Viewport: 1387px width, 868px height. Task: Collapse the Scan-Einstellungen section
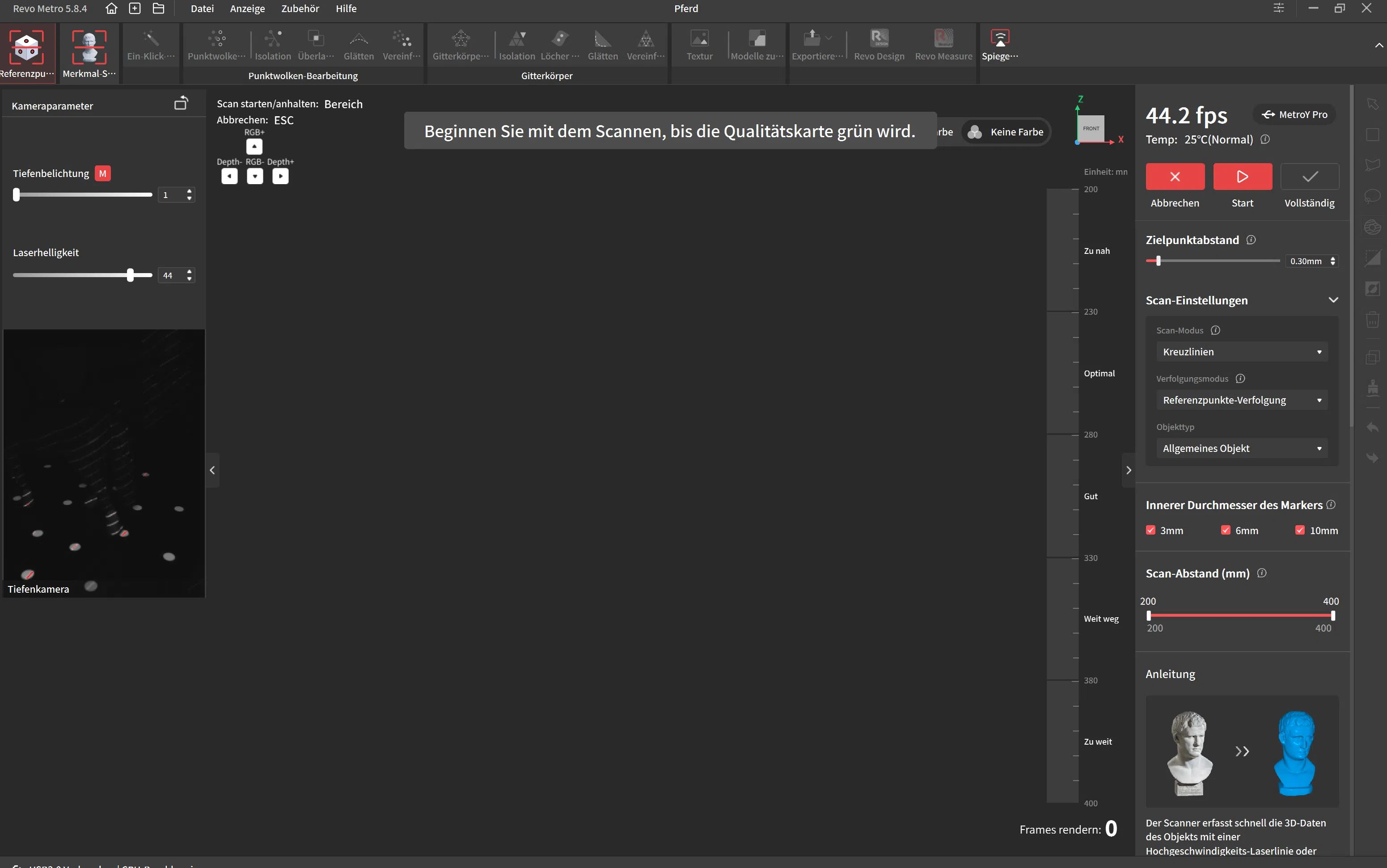point(1334,300)
